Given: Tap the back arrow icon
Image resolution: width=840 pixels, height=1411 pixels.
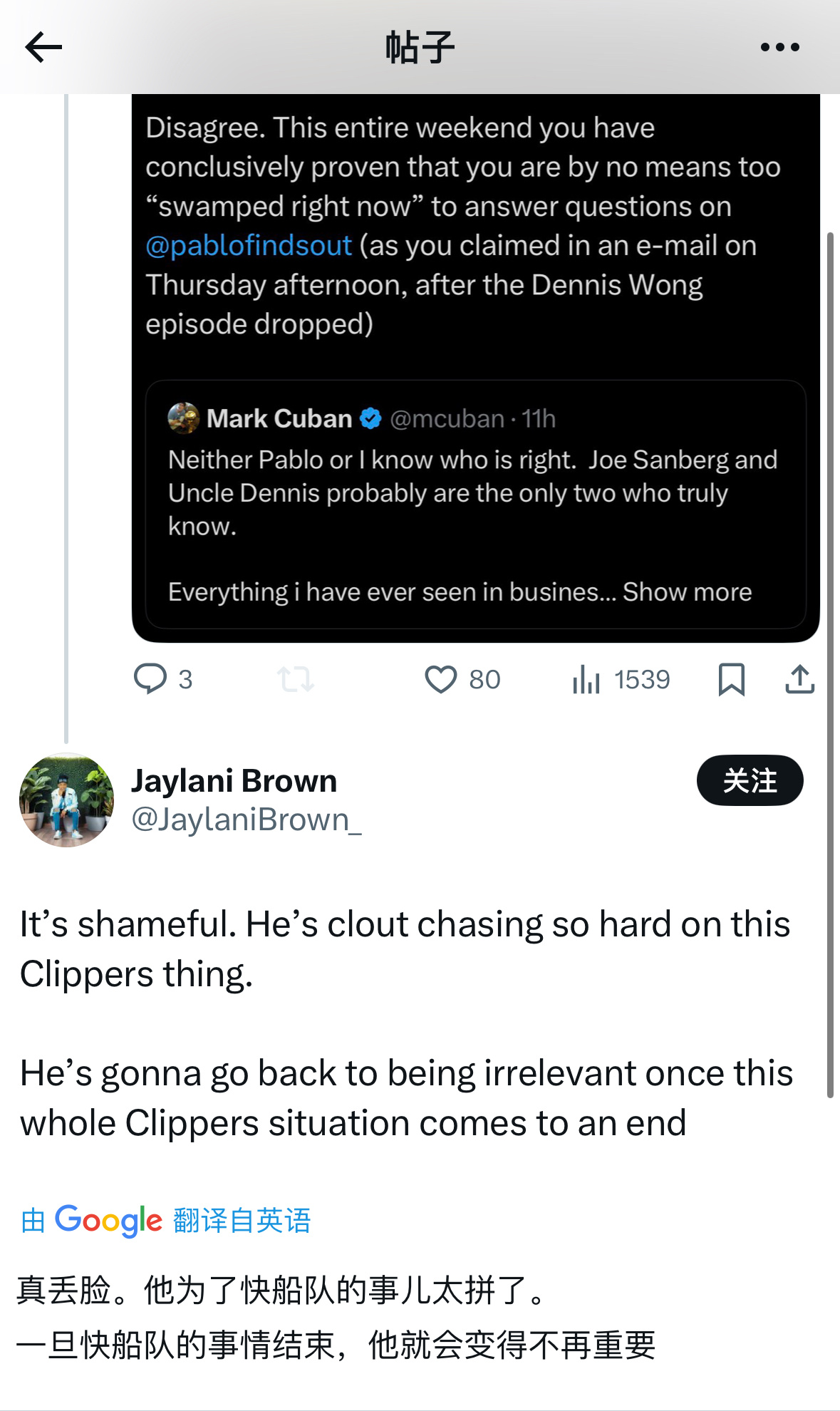Looking at the screenshot, I should click(x=43, y=48).
